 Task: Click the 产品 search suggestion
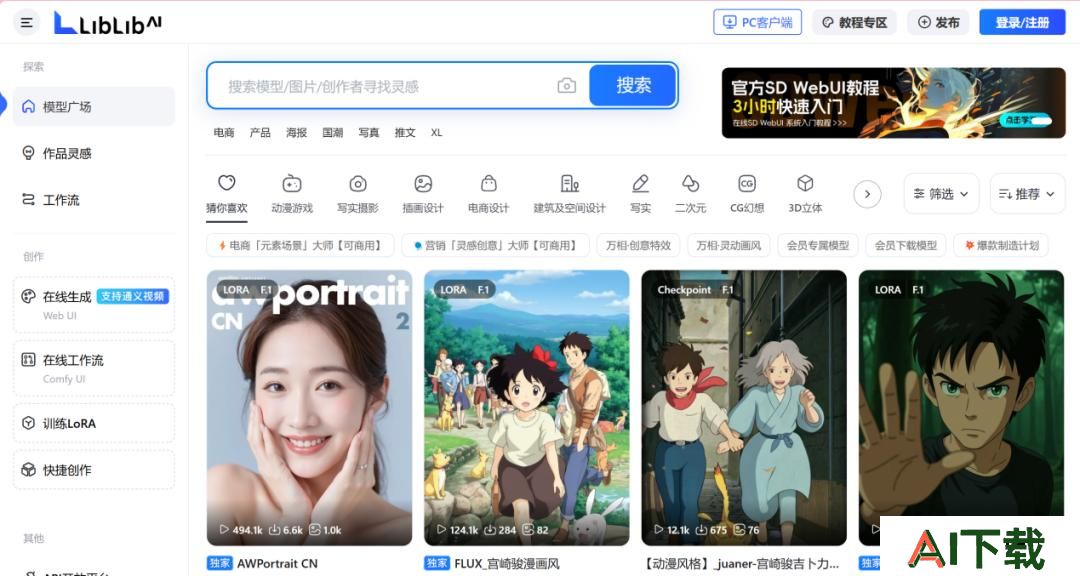coord(260,132)
